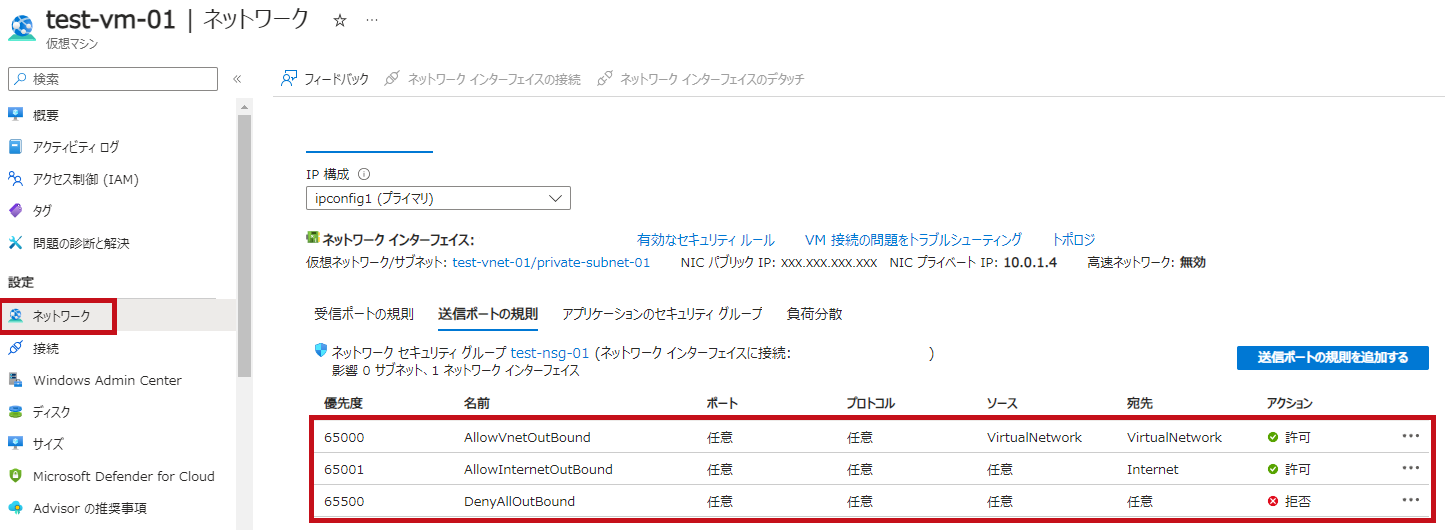Click the Internet destination cell
1445x530 pixels.
(x=1153, y=469)
